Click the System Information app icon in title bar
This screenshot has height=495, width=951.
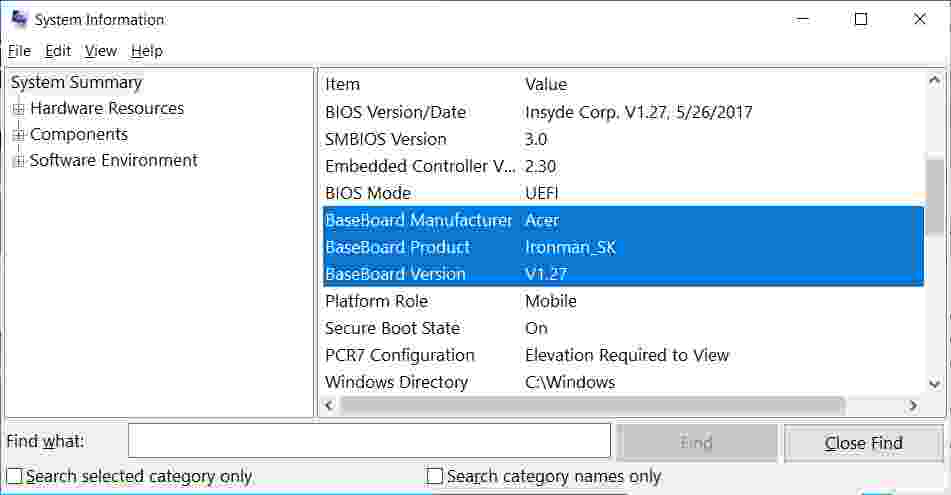(19, 19)
